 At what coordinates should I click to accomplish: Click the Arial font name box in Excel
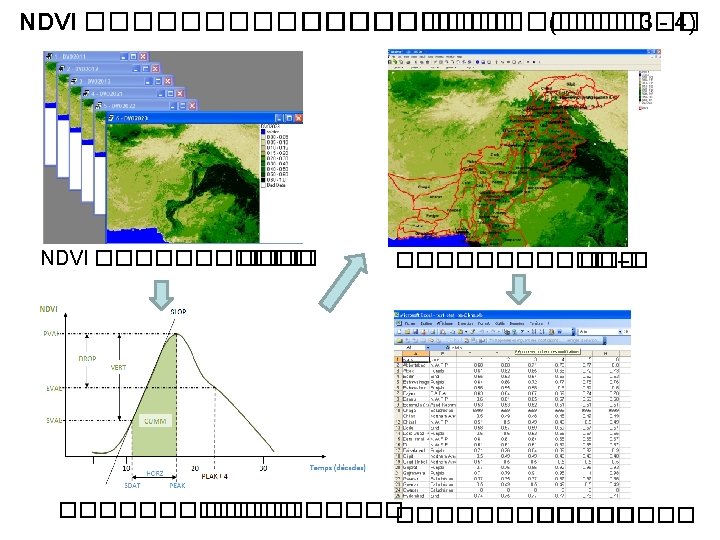click(x=598, y=332)
